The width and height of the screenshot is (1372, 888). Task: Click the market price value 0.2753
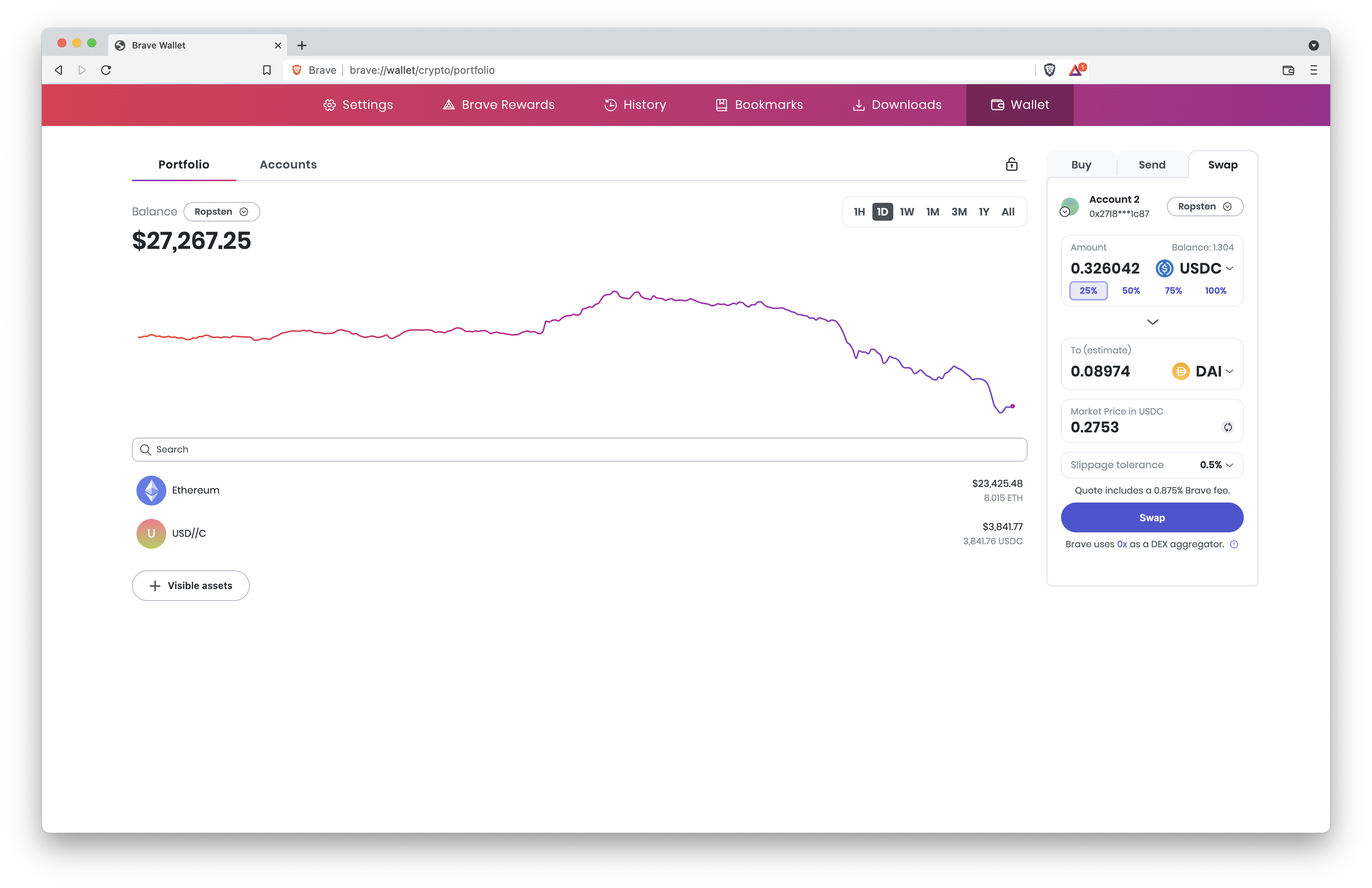[x=1094, y=427]
